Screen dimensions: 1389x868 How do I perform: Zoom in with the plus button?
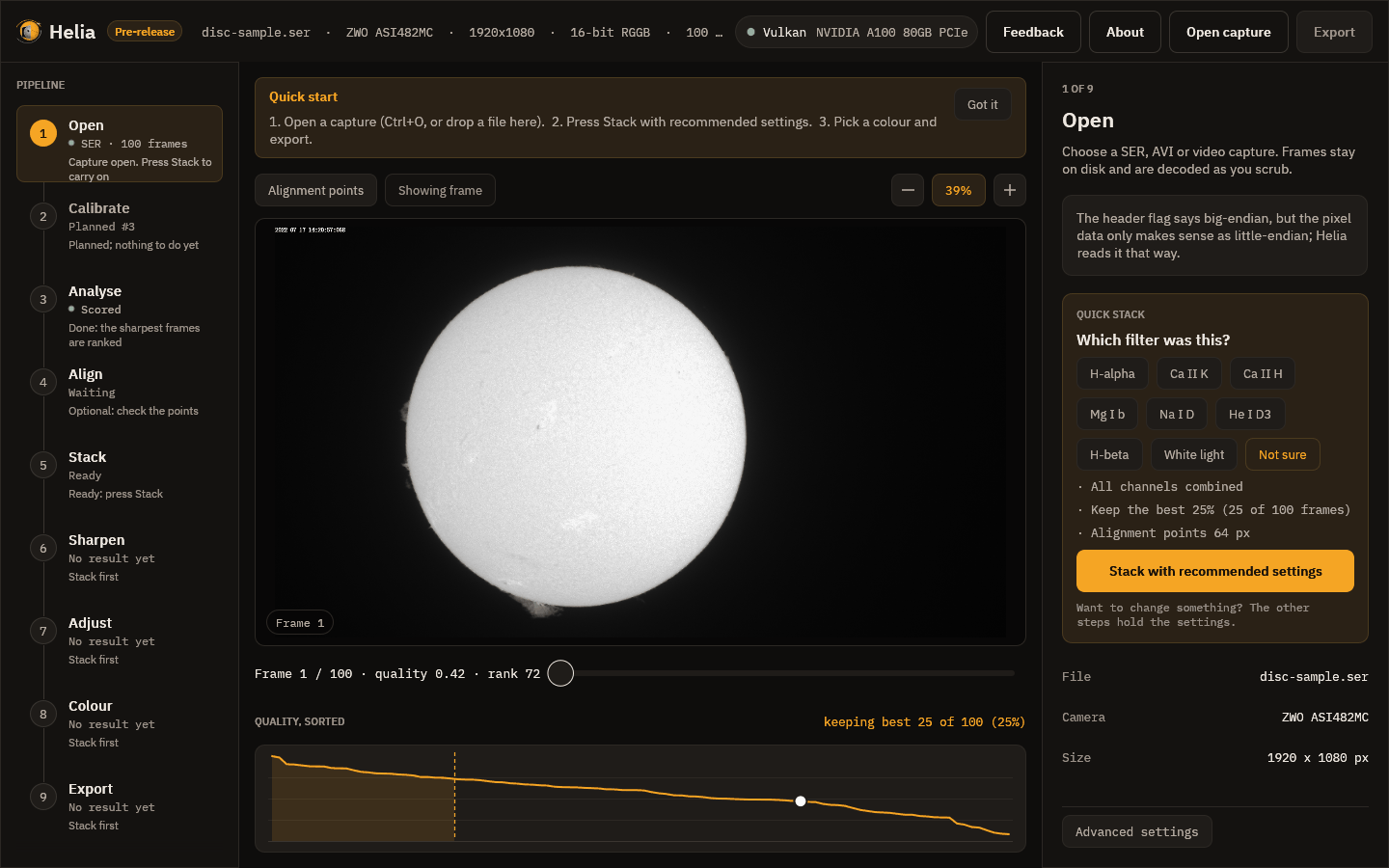tap(1010, 190)
